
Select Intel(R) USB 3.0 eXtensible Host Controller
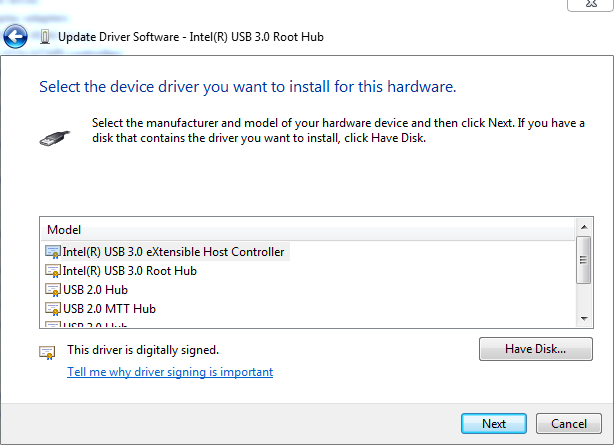[x=173, y=252]
